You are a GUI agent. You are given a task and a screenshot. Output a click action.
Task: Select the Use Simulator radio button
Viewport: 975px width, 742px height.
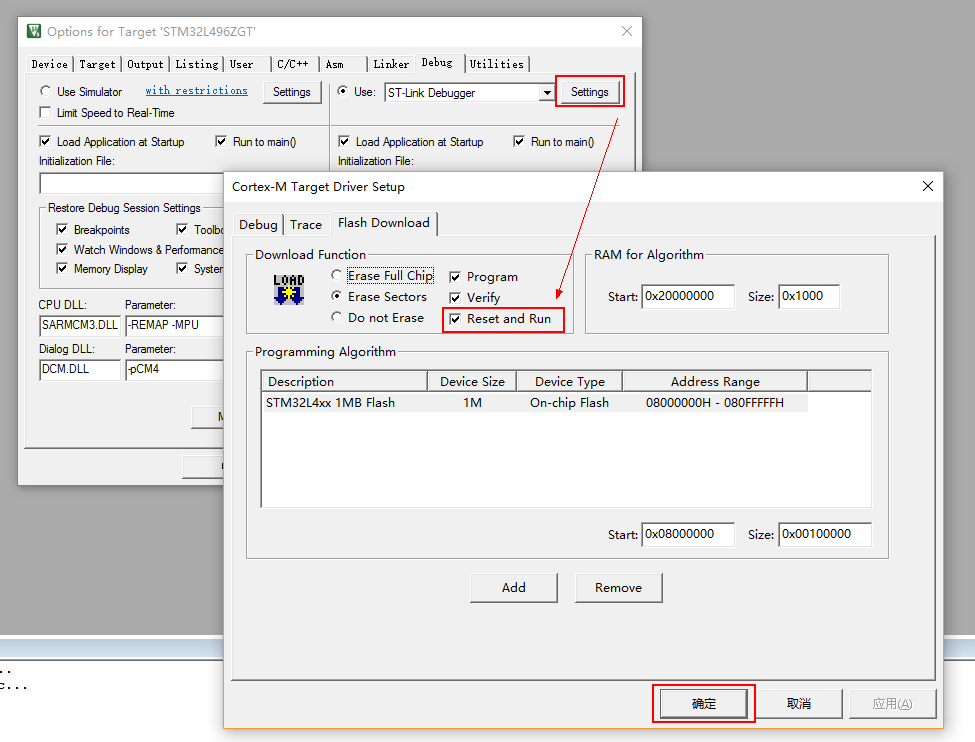click(x=45, y=90)
